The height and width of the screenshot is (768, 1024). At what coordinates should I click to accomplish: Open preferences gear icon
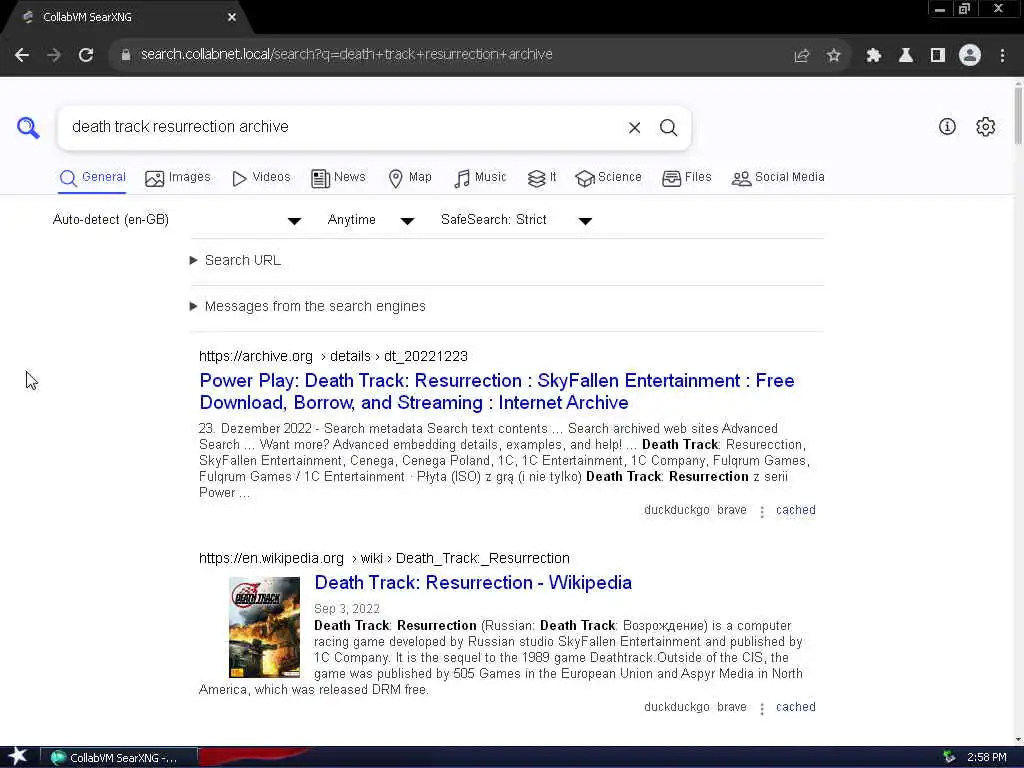pyautogui.click(x=985, y=127)
